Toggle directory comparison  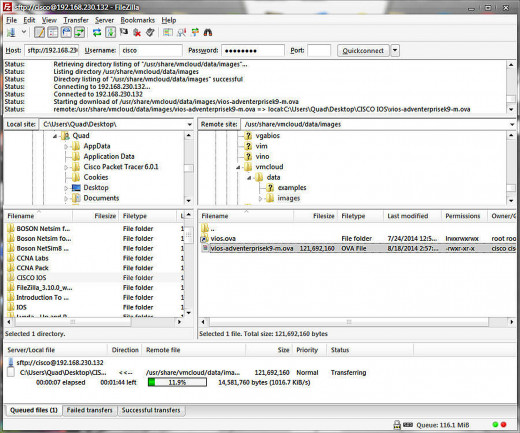(181, 32)
